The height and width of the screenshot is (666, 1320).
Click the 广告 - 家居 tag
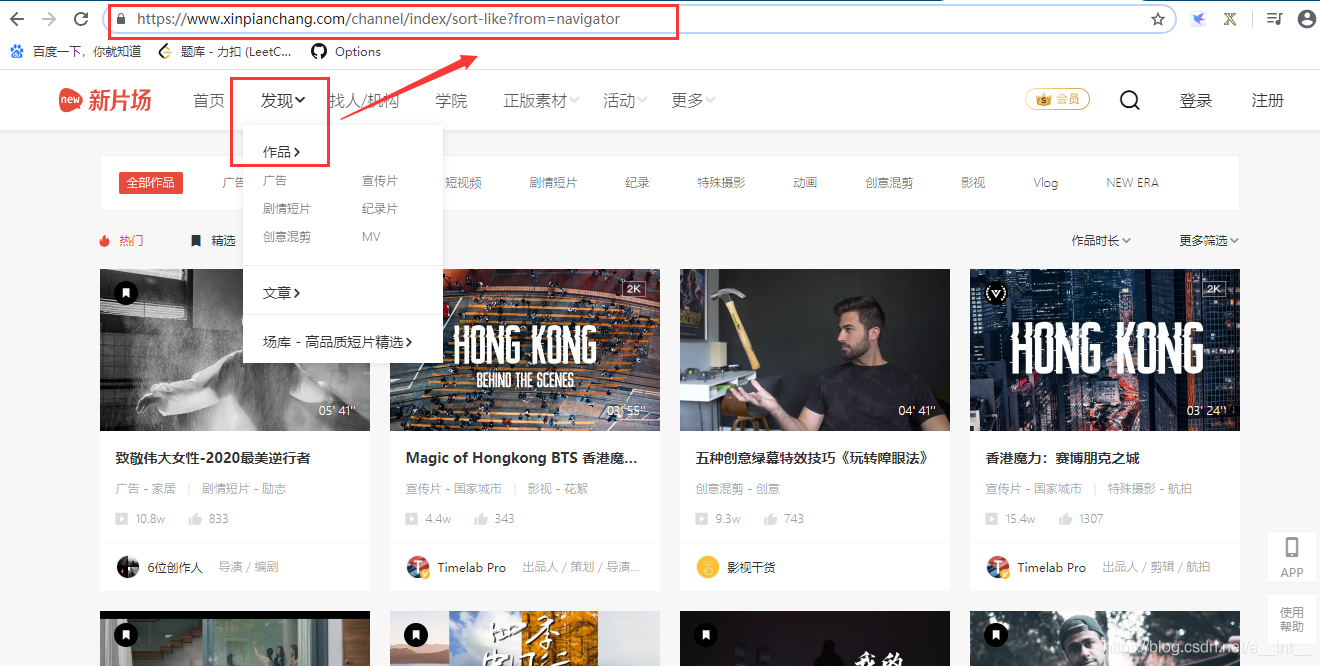[145, 489]
